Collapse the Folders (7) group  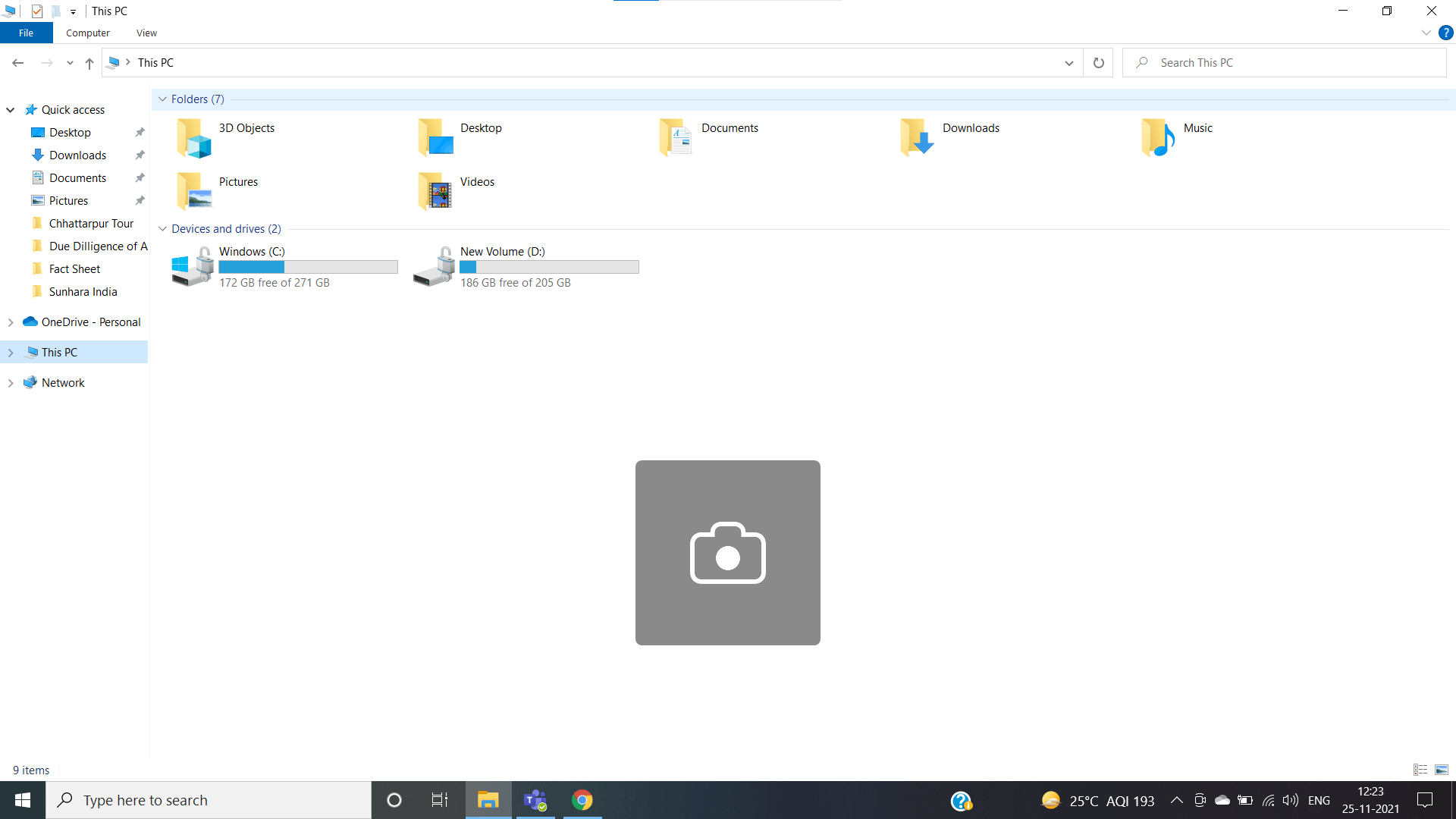pyautogui.click(x=162, y=99)
